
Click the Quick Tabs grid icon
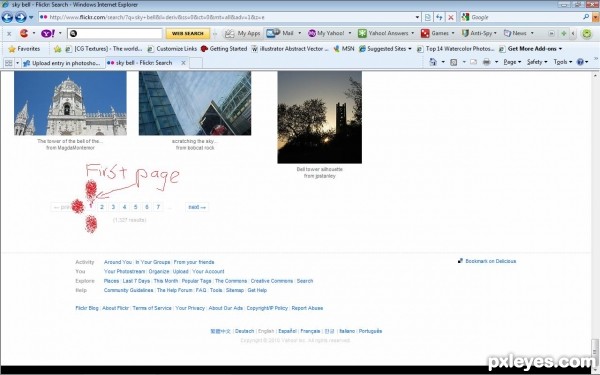[x=8, y=63]
